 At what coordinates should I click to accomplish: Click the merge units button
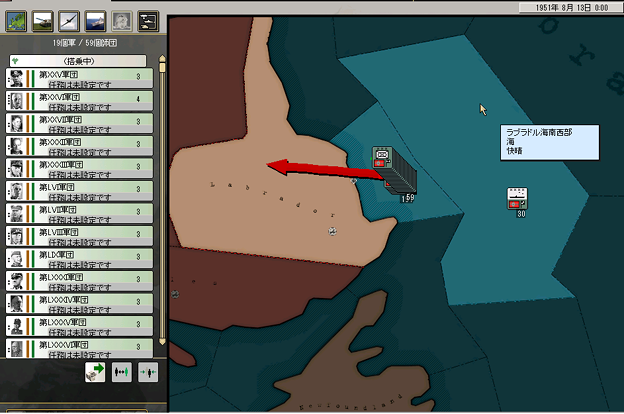[148, 372]
